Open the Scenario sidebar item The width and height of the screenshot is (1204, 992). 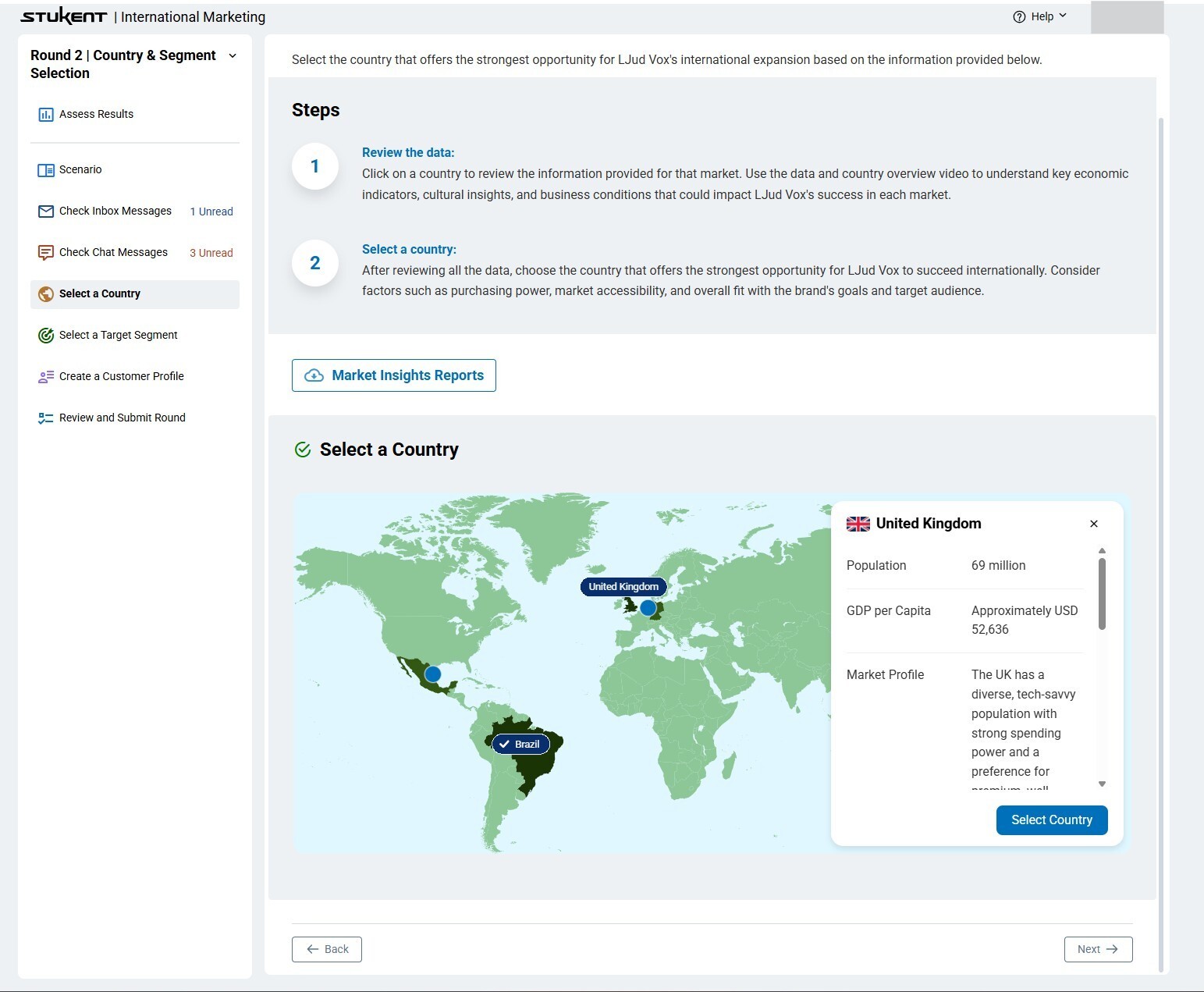135,170
